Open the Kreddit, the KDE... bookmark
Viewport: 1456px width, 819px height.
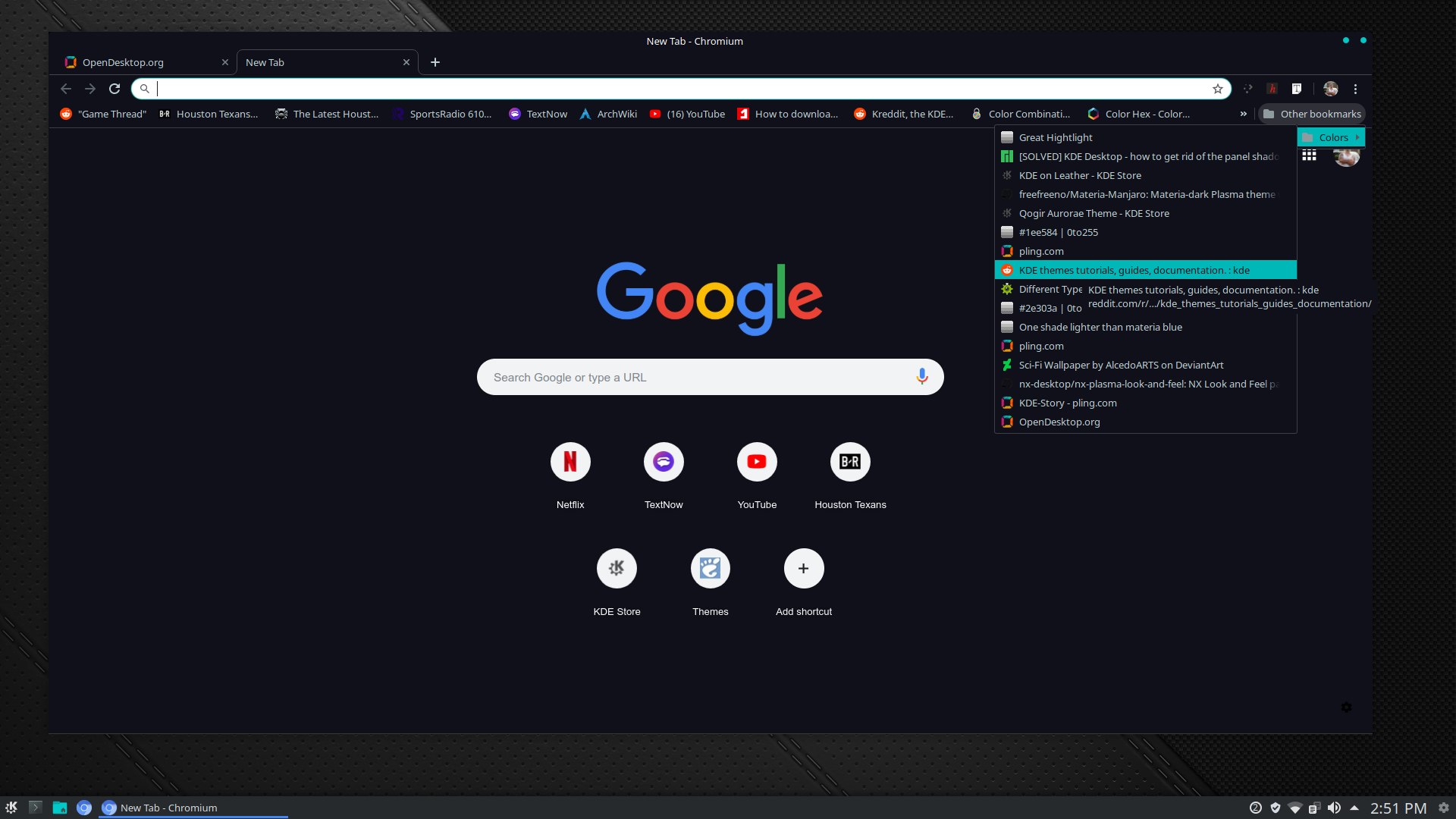[904, 114]
